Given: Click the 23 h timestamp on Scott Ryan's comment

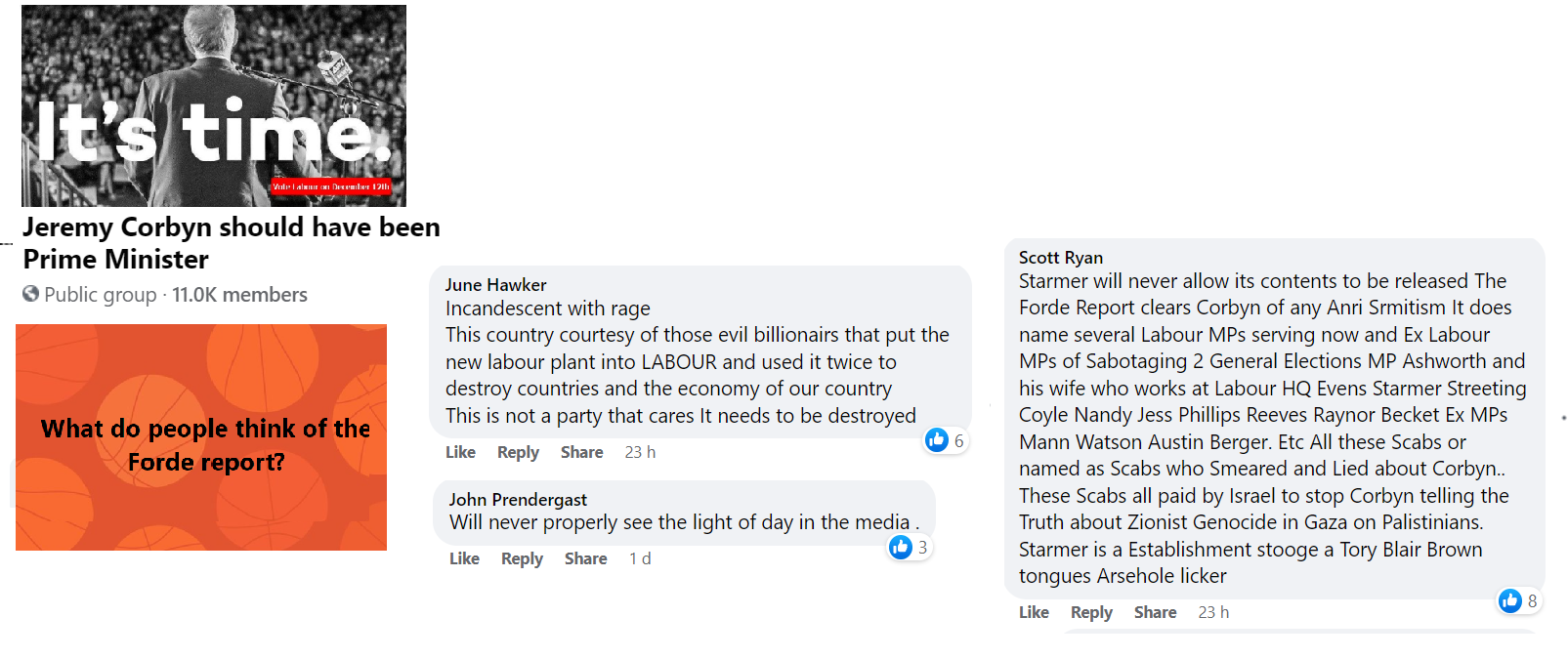Looking at the screenshot, I should pos(1213,612).
